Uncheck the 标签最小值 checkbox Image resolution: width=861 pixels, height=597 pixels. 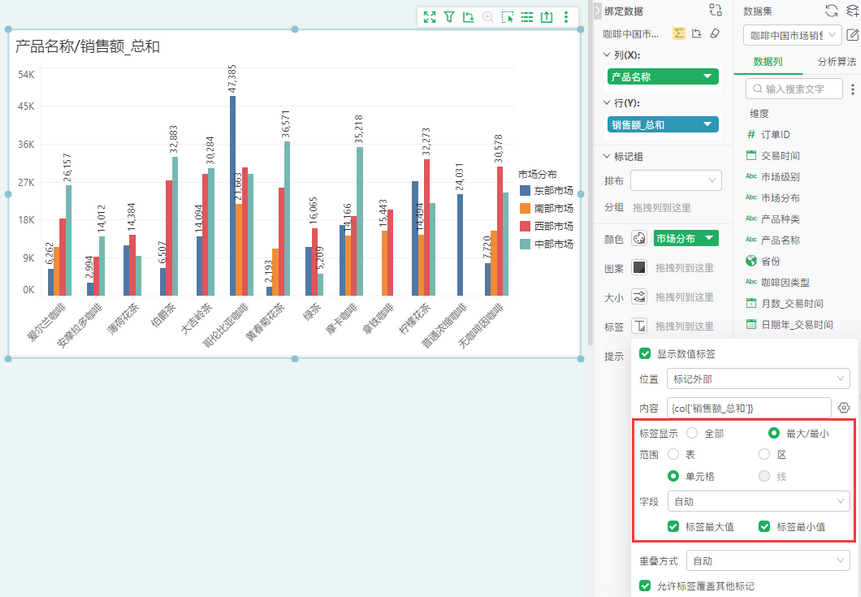764,527
